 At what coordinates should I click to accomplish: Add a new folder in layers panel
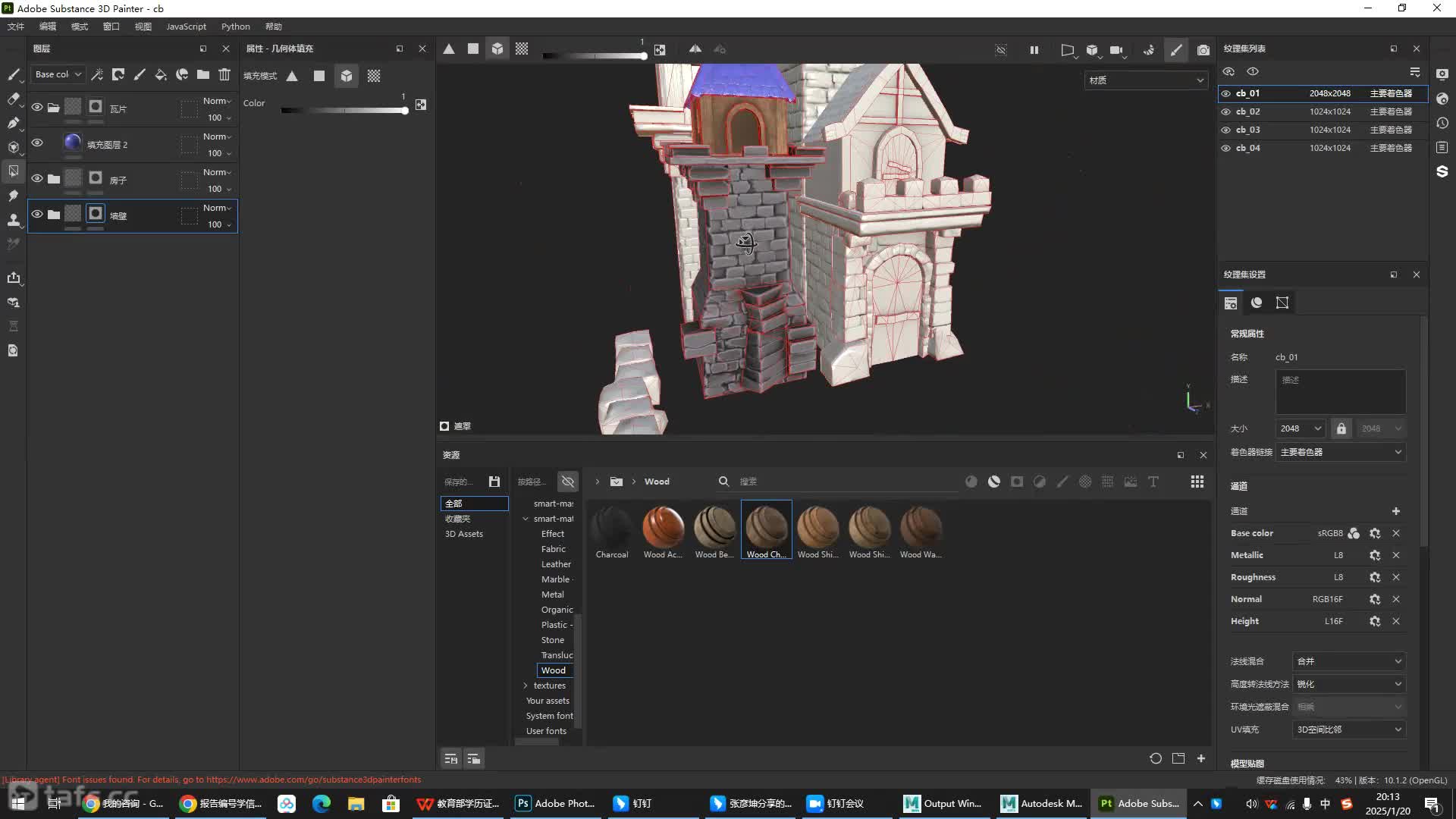coord(203,74)
